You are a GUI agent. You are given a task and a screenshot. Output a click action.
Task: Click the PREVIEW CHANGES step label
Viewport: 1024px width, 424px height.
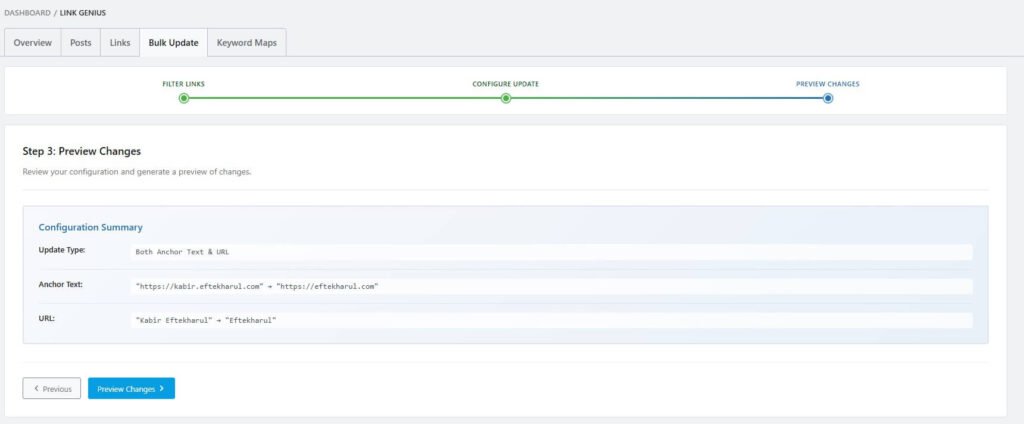click(x=827, y=84)
